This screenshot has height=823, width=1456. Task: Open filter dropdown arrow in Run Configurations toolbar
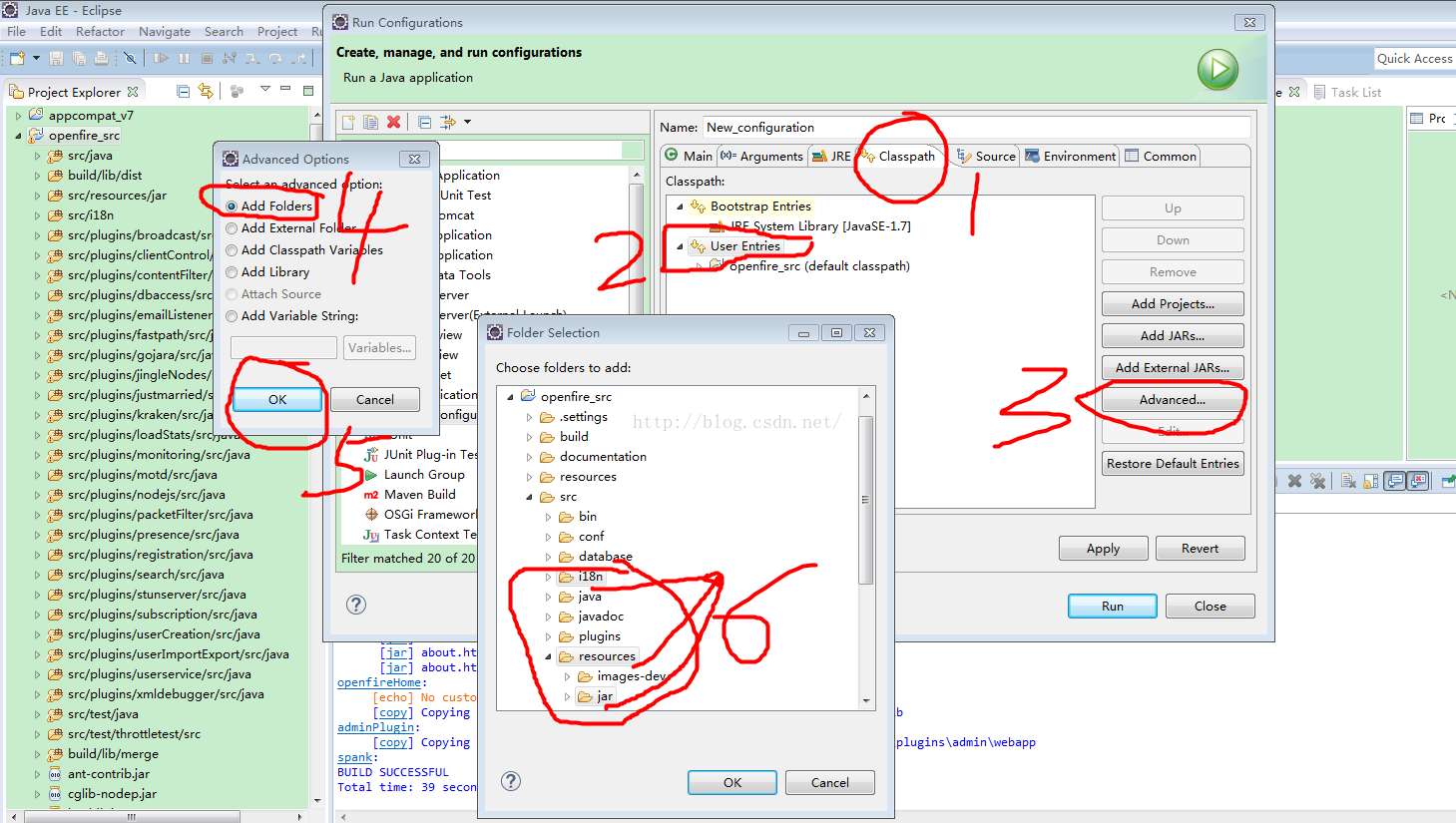[x=467, y=122]
